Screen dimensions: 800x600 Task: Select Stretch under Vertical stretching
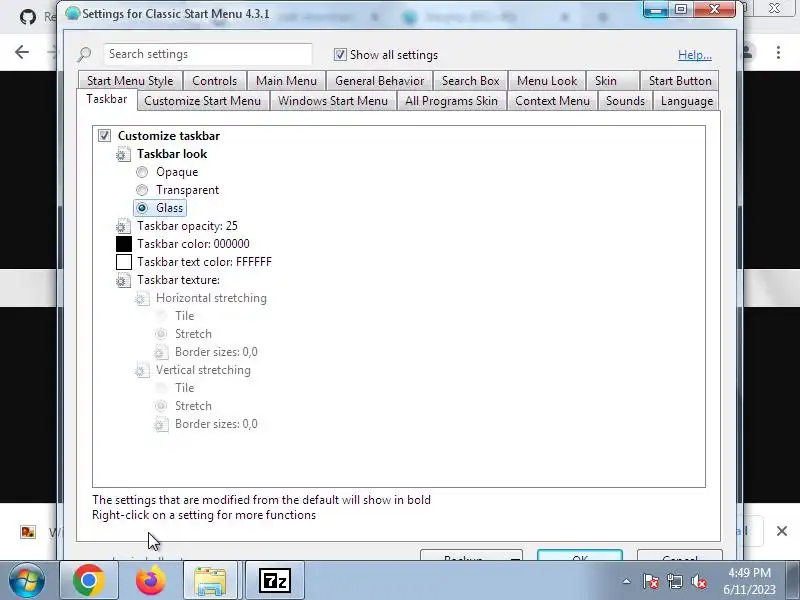point(161,406)
